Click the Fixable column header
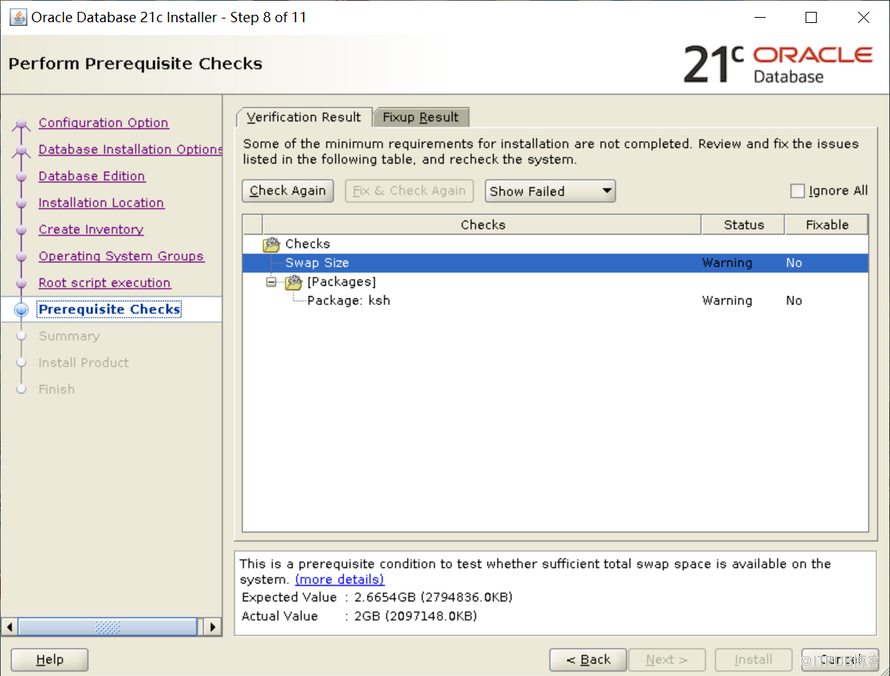Image resolution: width=890 pixels, height=676 pixels. pyautogui.click(x=826, y=225)
